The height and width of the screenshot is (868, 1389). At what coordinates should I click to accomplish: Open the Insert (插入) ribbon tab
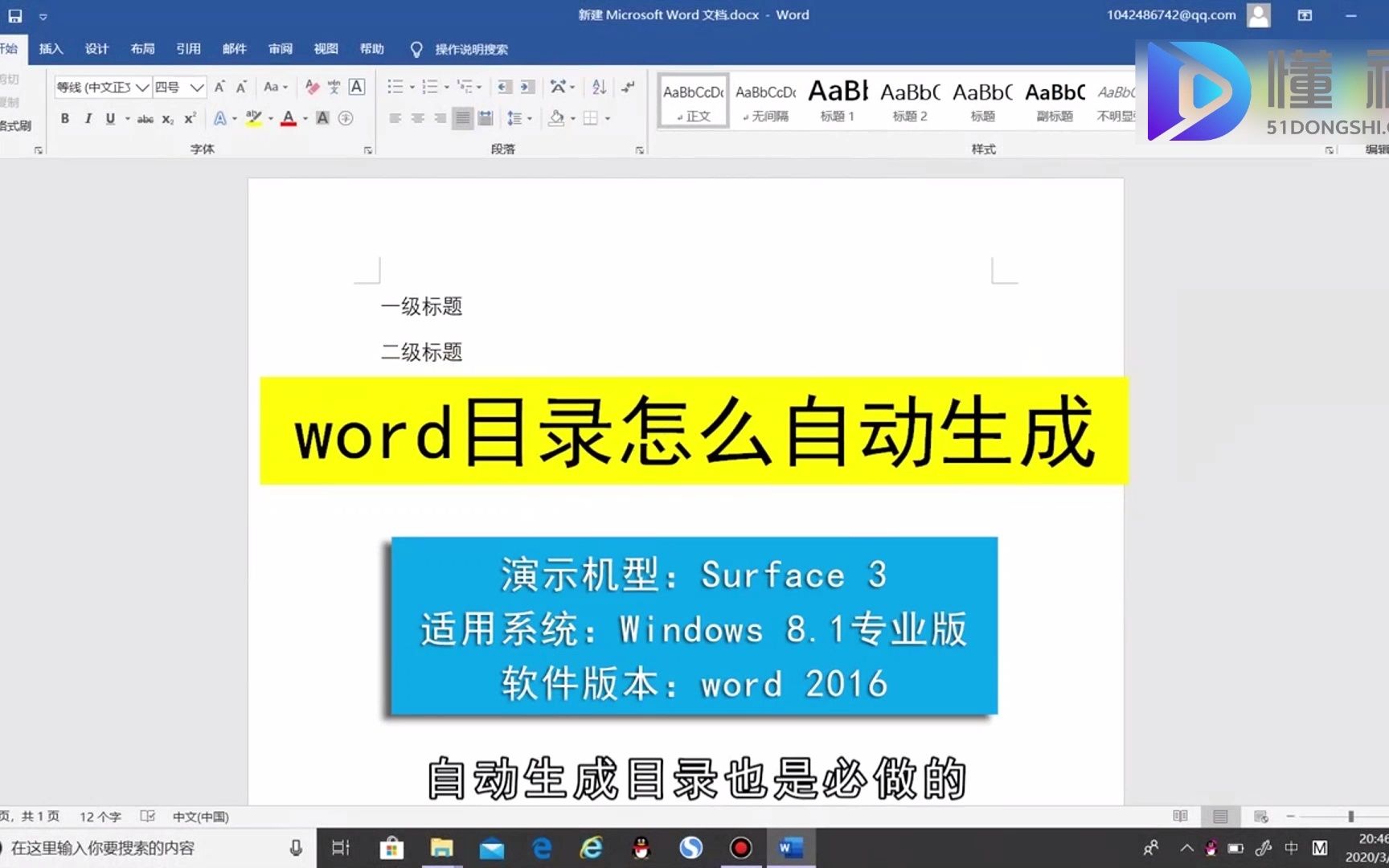[51, 49]
